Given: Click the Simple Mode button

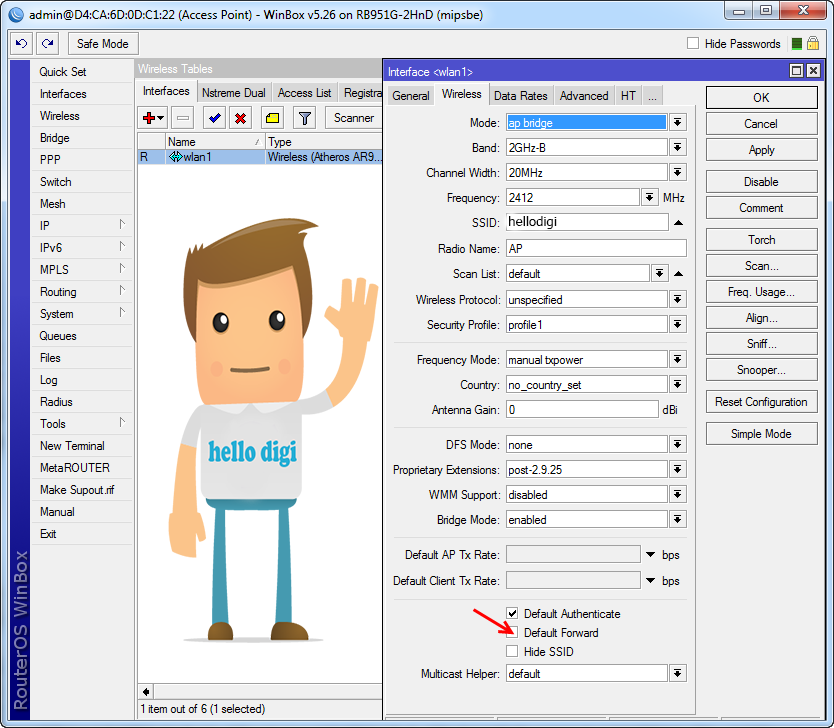Looking at the screenshot, I should coord(761,434).
